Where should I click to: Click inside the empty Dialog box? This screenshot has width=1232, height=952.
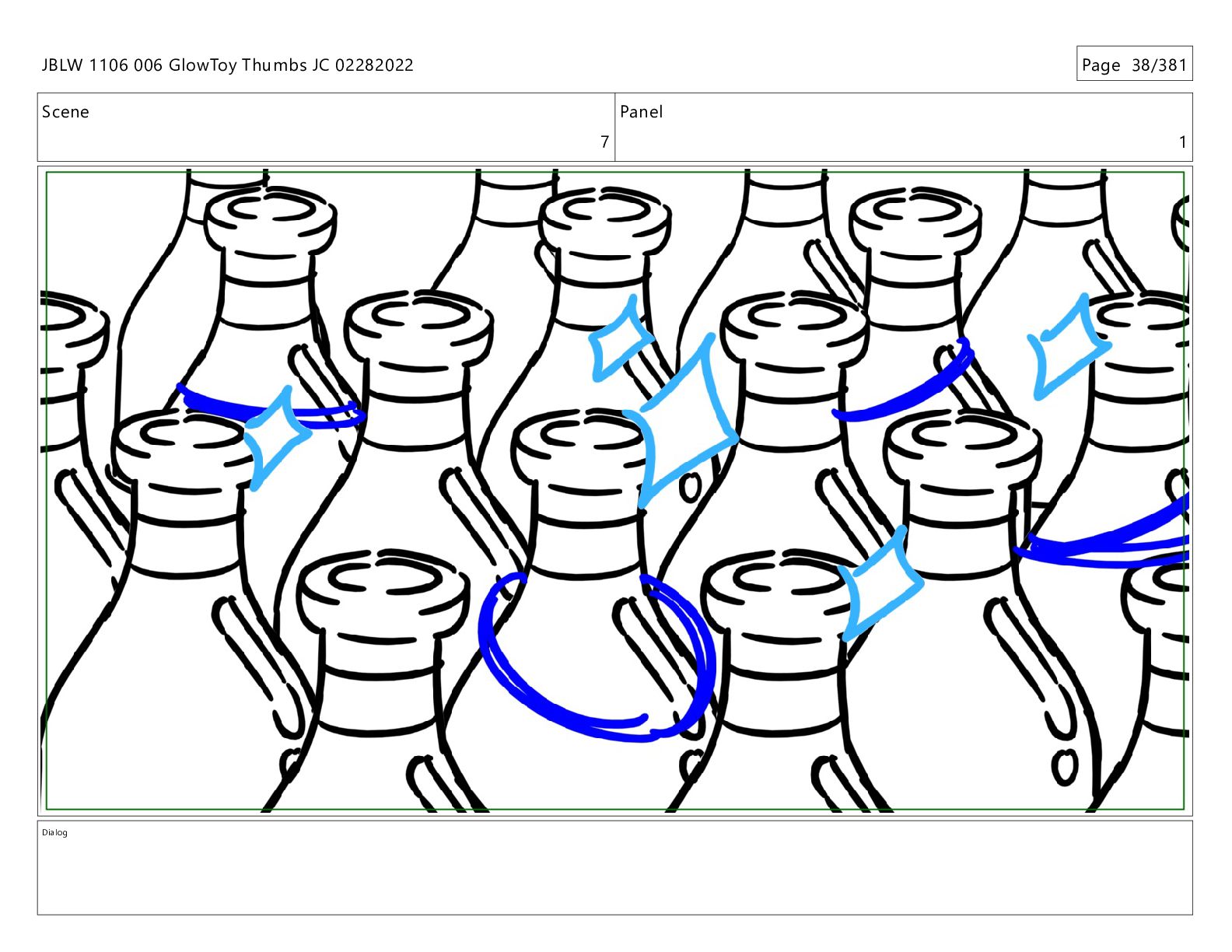(614, 868)
